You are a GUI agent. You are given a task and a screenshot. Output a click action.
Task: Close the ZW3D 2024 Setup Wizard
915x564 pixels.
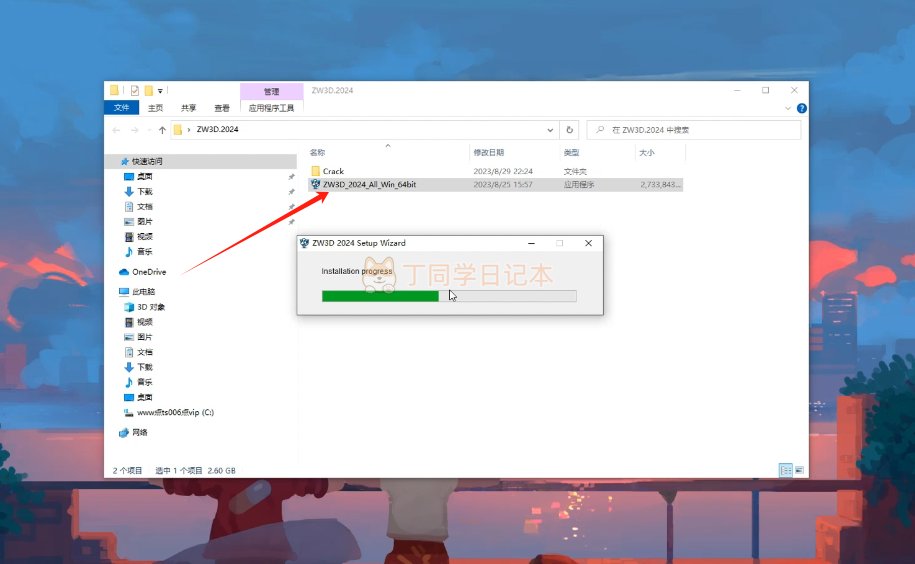click(x=588, y=243)
